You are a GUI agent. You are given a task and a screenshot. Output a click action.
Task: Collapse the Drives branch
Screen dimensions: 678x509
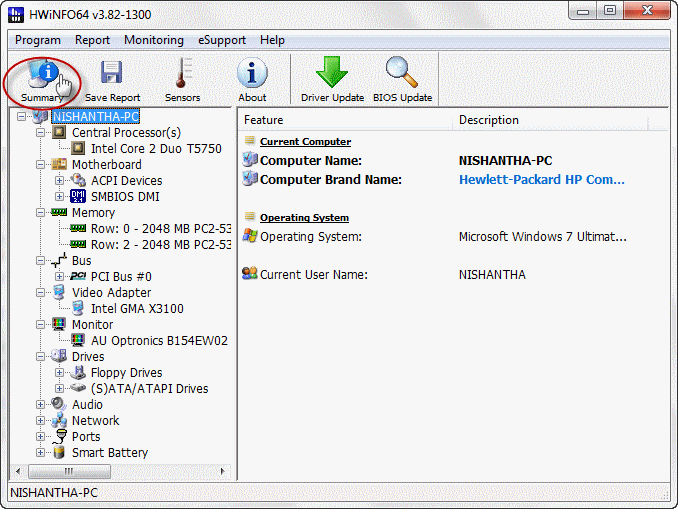point(40,356)
